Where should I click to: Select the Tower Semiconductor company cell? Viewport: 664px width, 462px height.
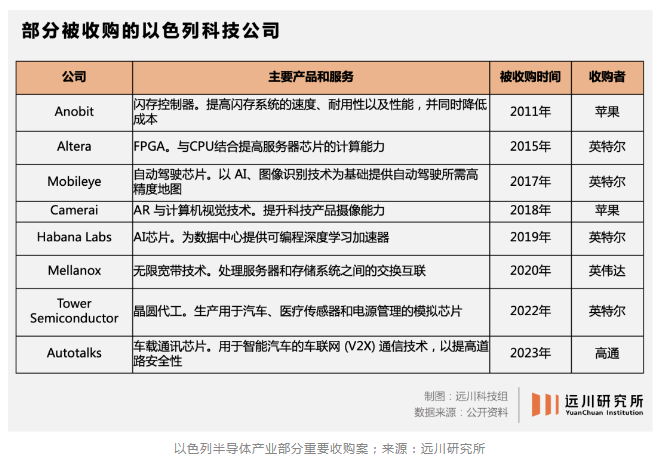(x=74, y=311)
